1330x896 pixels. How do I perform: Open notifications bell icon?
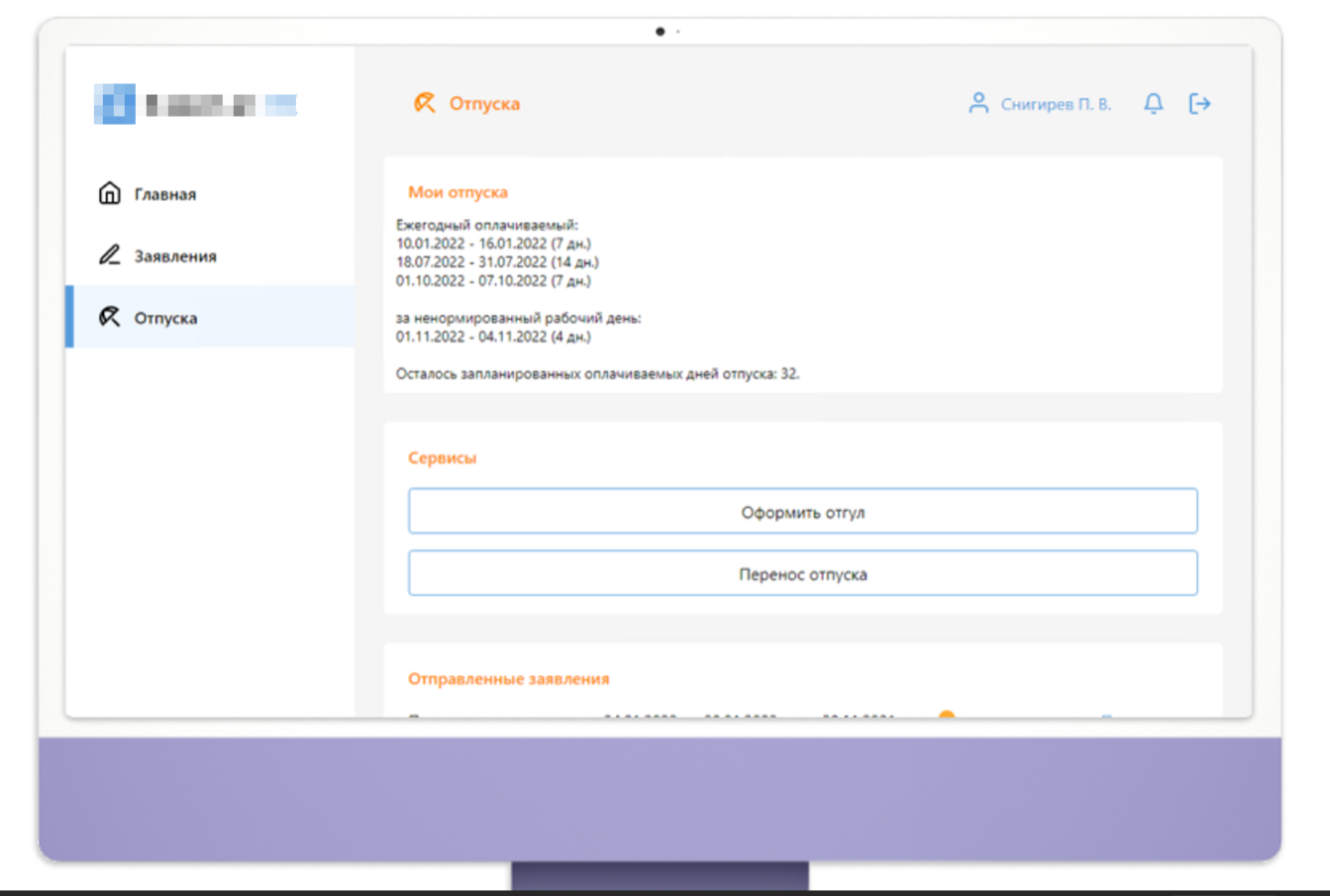[1154, 103]
